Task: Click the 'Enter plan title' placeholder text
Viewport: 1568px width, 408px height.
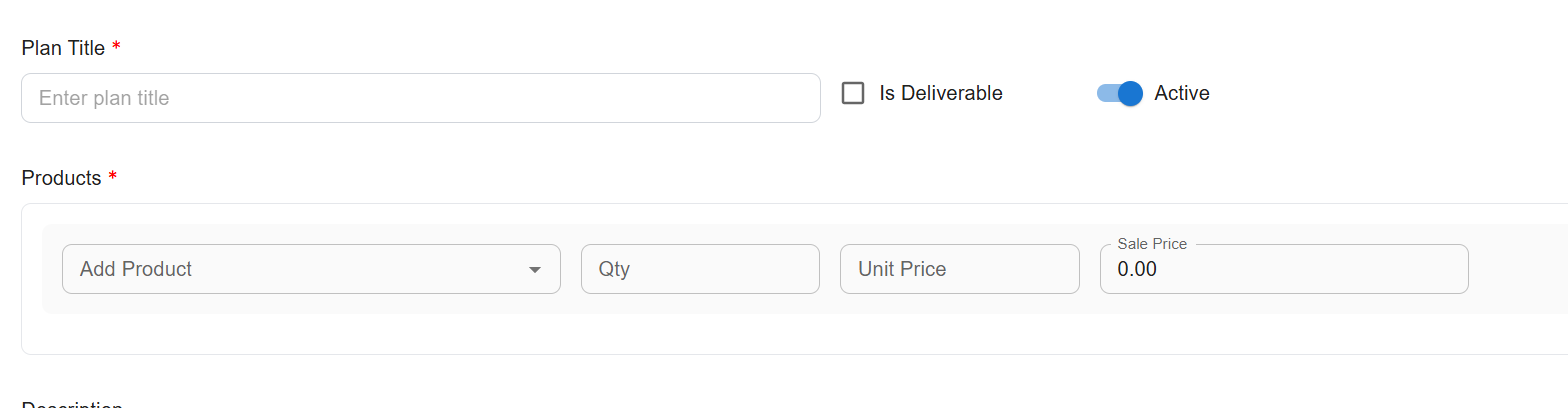Action: (104, 98)
